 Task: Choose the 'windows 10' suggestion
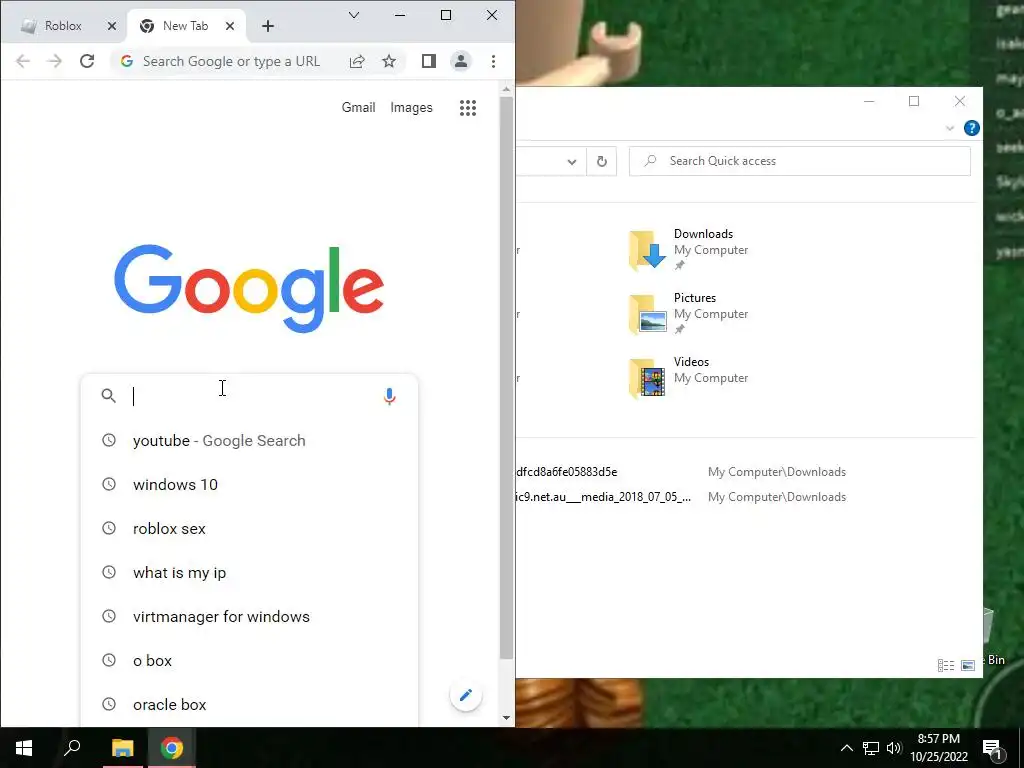tap(249, 485)
